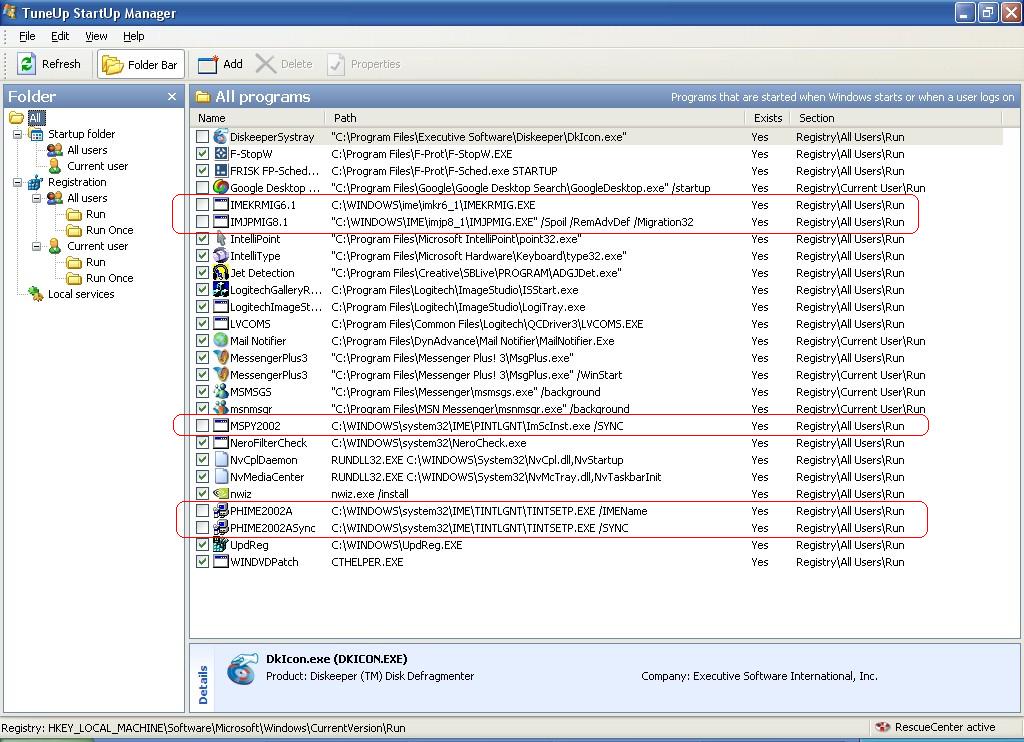Screen dimensions: 1024x742
Task: Close the Folder panel
Action: click(x=172, y=97)
